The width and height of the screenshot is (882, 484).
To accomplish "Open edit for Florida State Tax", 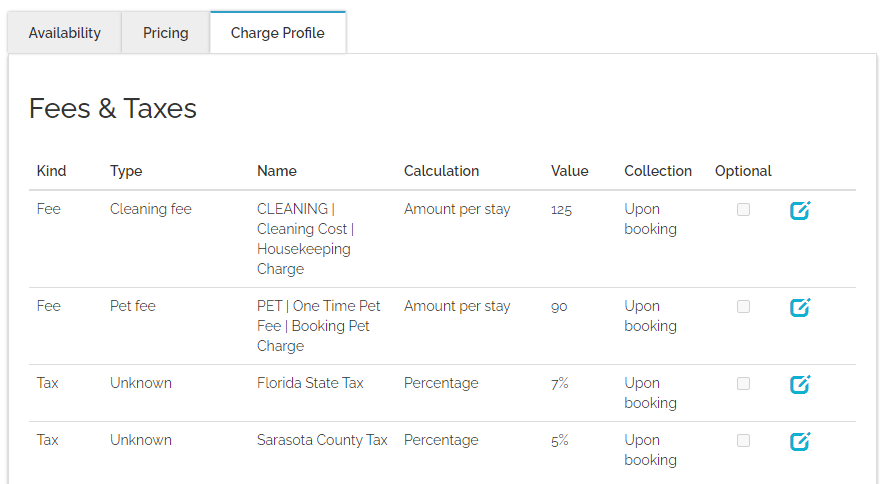I will (x=800, y=384).
